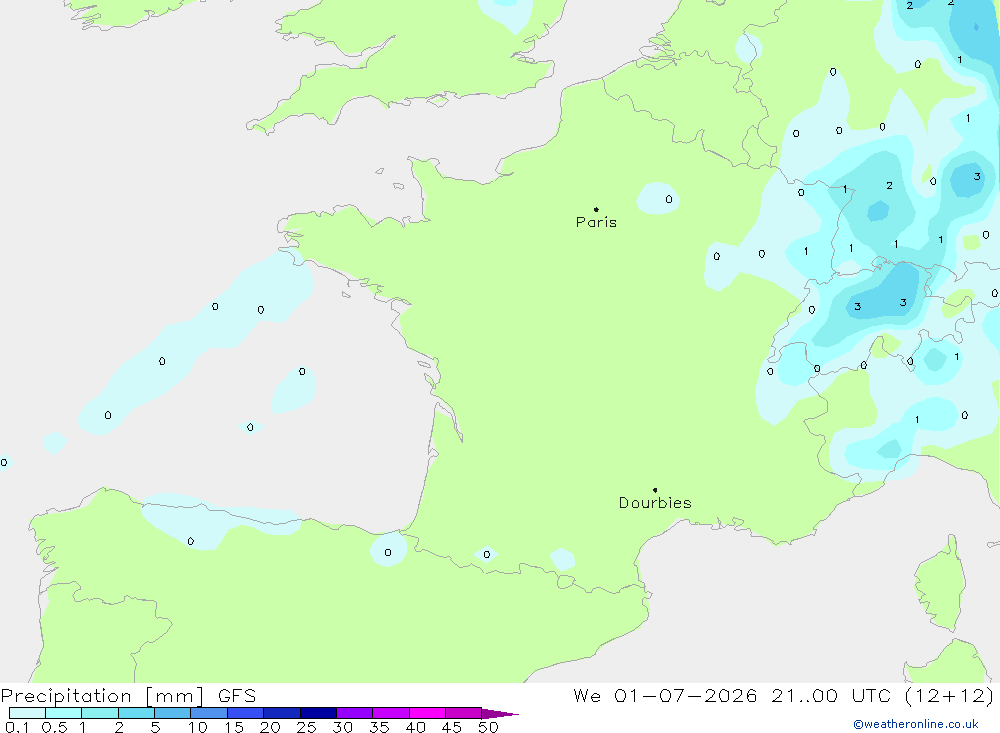Click the We 01-07-2026 date text
1000x733 pixels.
665,696
